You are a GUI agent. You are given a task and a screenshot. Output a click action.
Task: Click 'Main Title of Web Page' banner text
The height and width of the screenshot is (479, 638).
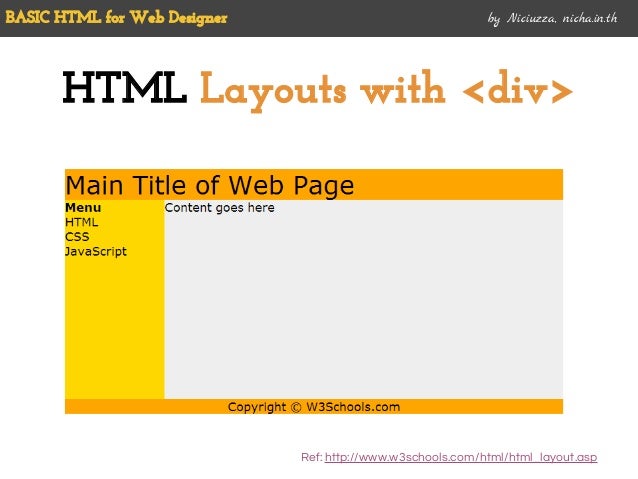coord(210,186)
